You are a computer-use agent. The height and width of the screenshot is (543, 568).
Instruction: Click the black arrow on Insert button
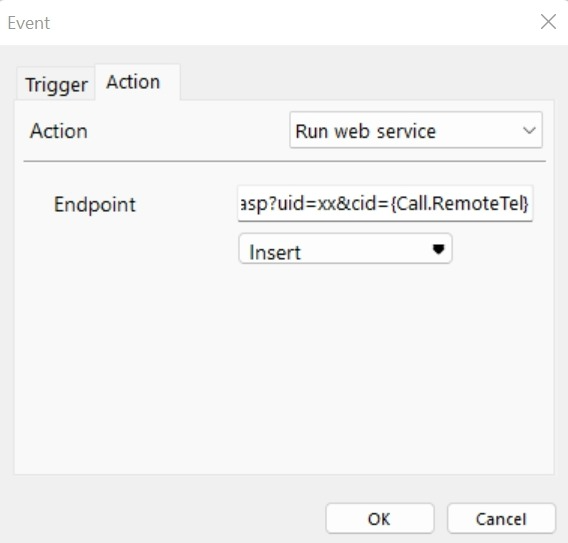(x=438, y=249)
